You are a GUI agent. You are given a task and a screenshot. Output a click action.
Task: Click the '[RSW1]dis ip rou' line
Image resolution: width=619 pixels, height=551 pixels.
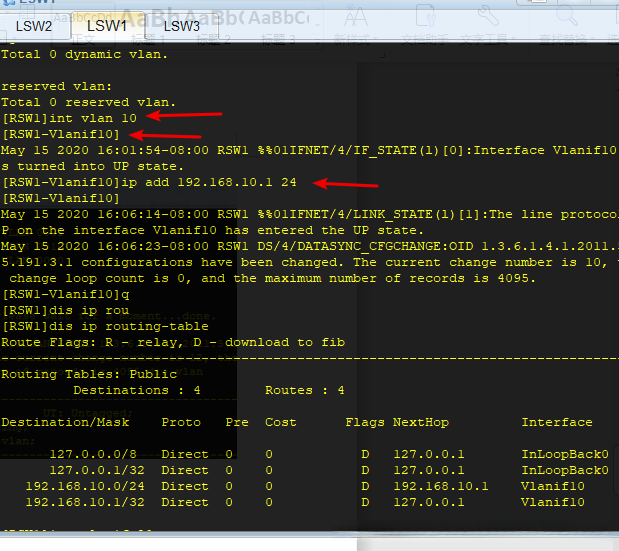pyautogui.click(x=66, y=311)
